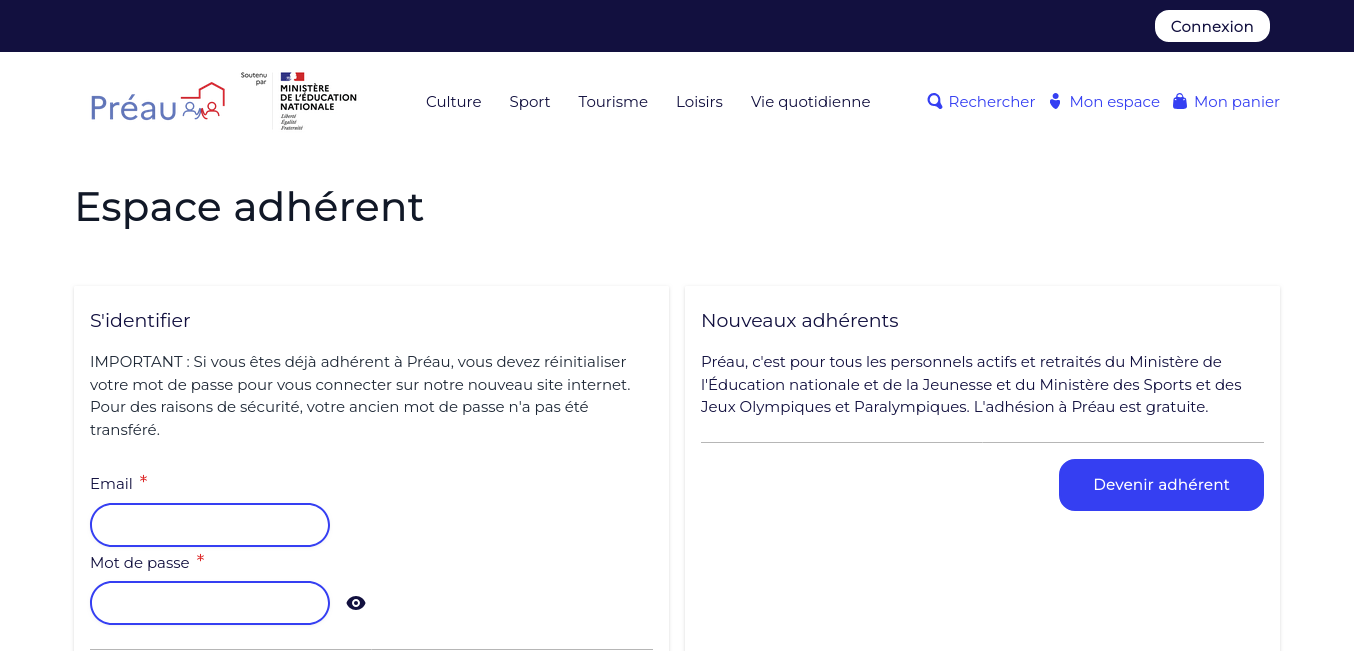1366x651 pixels.
Task: Open the Vie quotidienne menu
Action: click(x=811, y=102)
